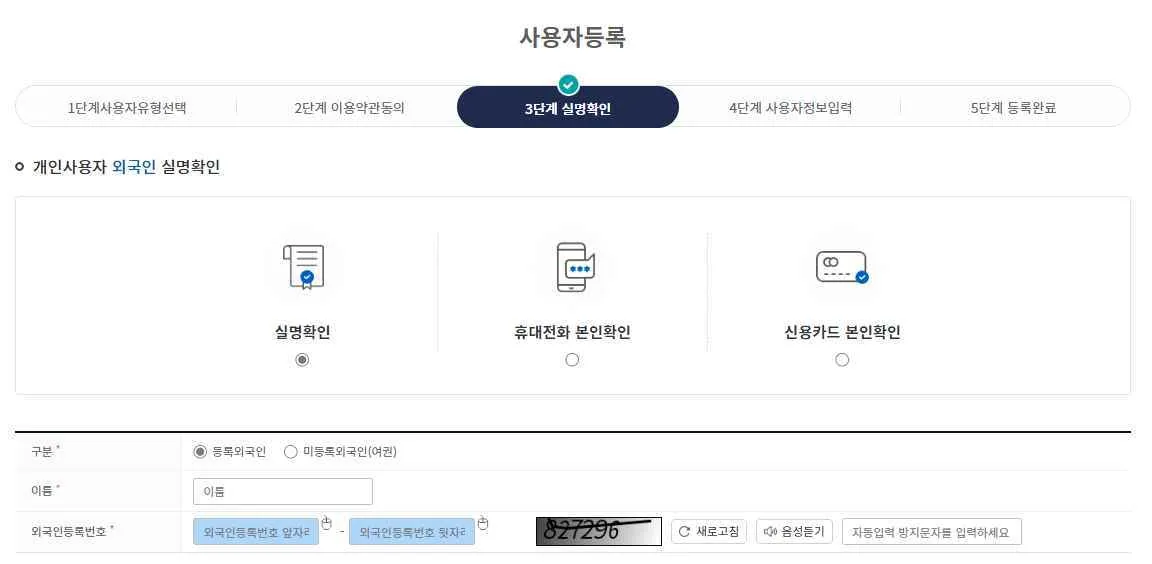Click the virtual keypad mouse icon after back number field
Screen dimensions: 1152x564
click(x=483, y=524)
